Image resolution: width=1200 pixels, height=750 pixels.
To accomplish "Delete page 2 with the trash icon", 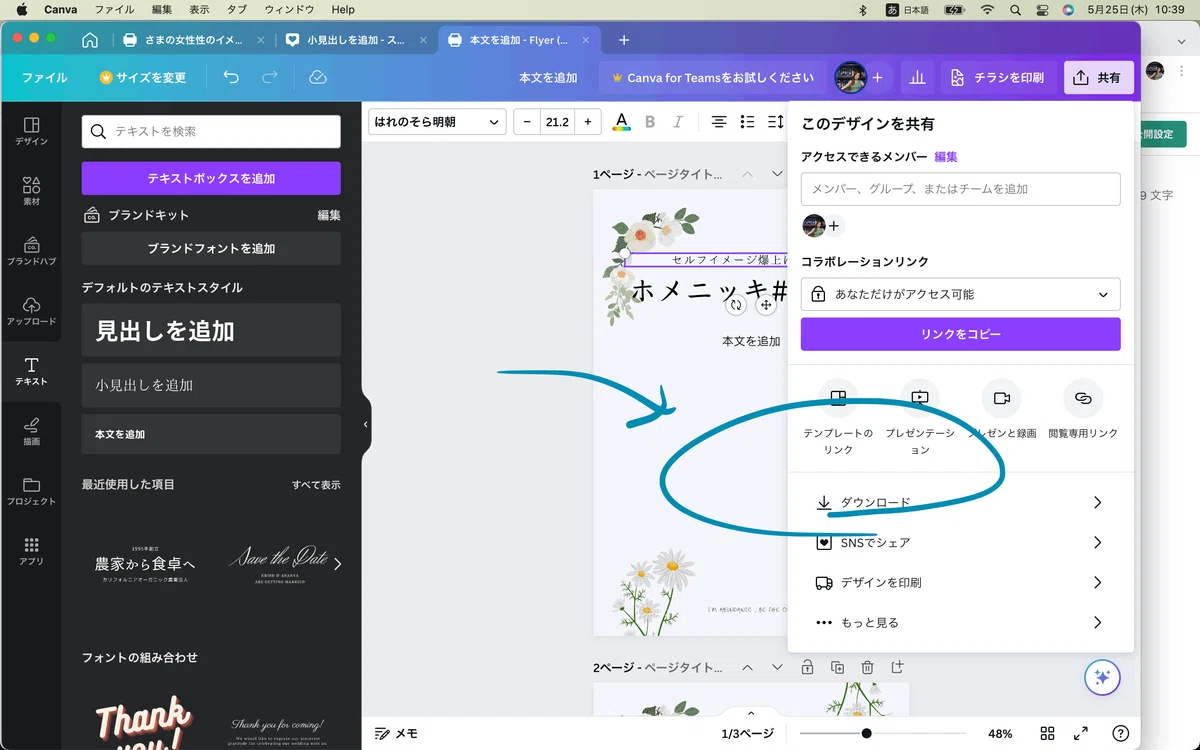I will [867, 667].
